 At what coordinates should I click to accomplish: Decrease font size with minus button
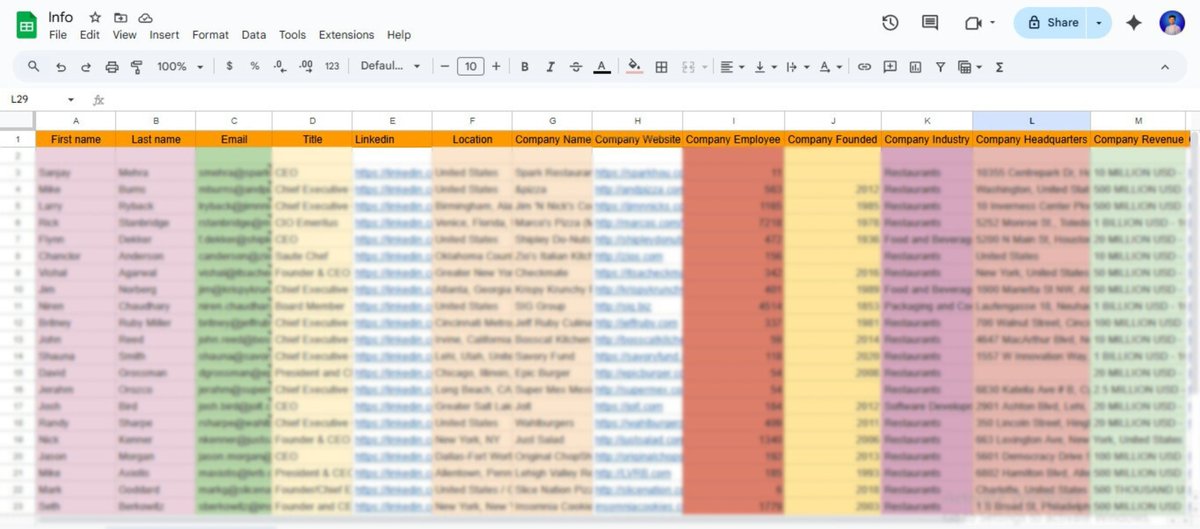(445, 67)
